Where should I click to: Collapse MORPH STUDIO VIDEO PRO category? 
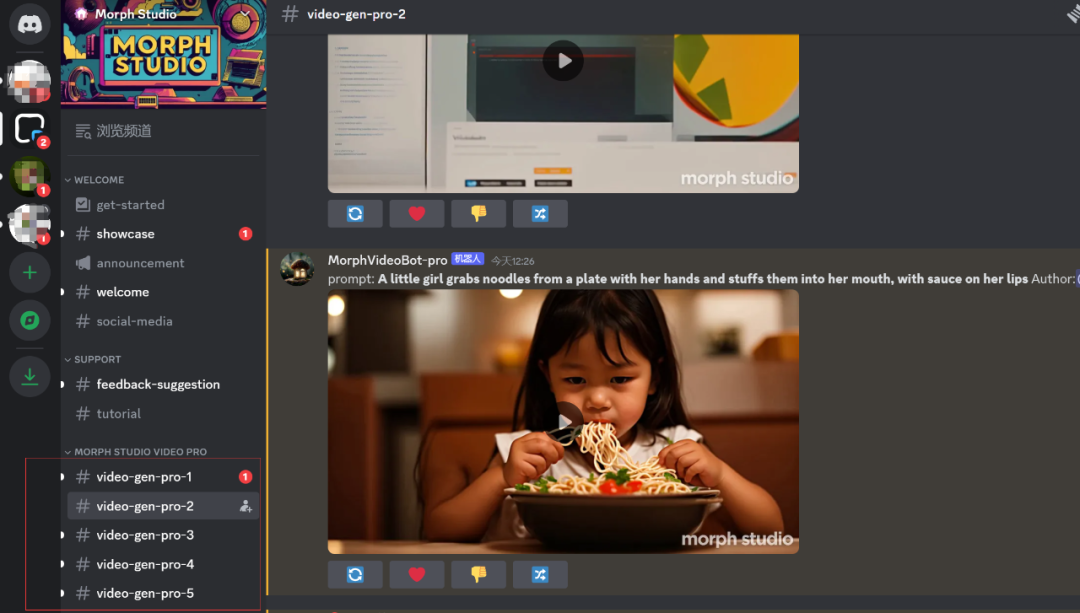pyautogui.click(x=140, y=452)
